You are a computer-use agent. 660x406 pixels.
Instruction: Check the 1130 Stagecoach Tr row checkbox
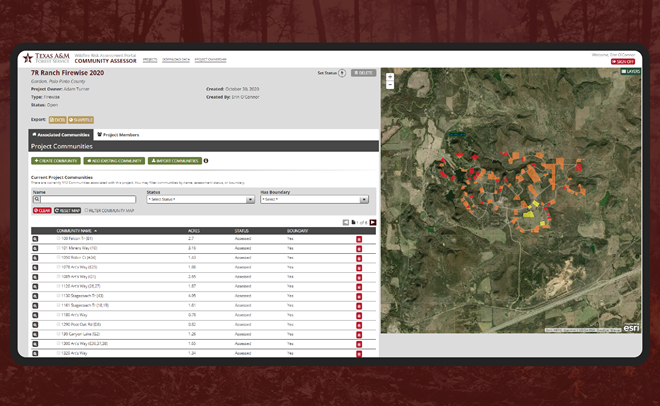[x=59, y=296]
